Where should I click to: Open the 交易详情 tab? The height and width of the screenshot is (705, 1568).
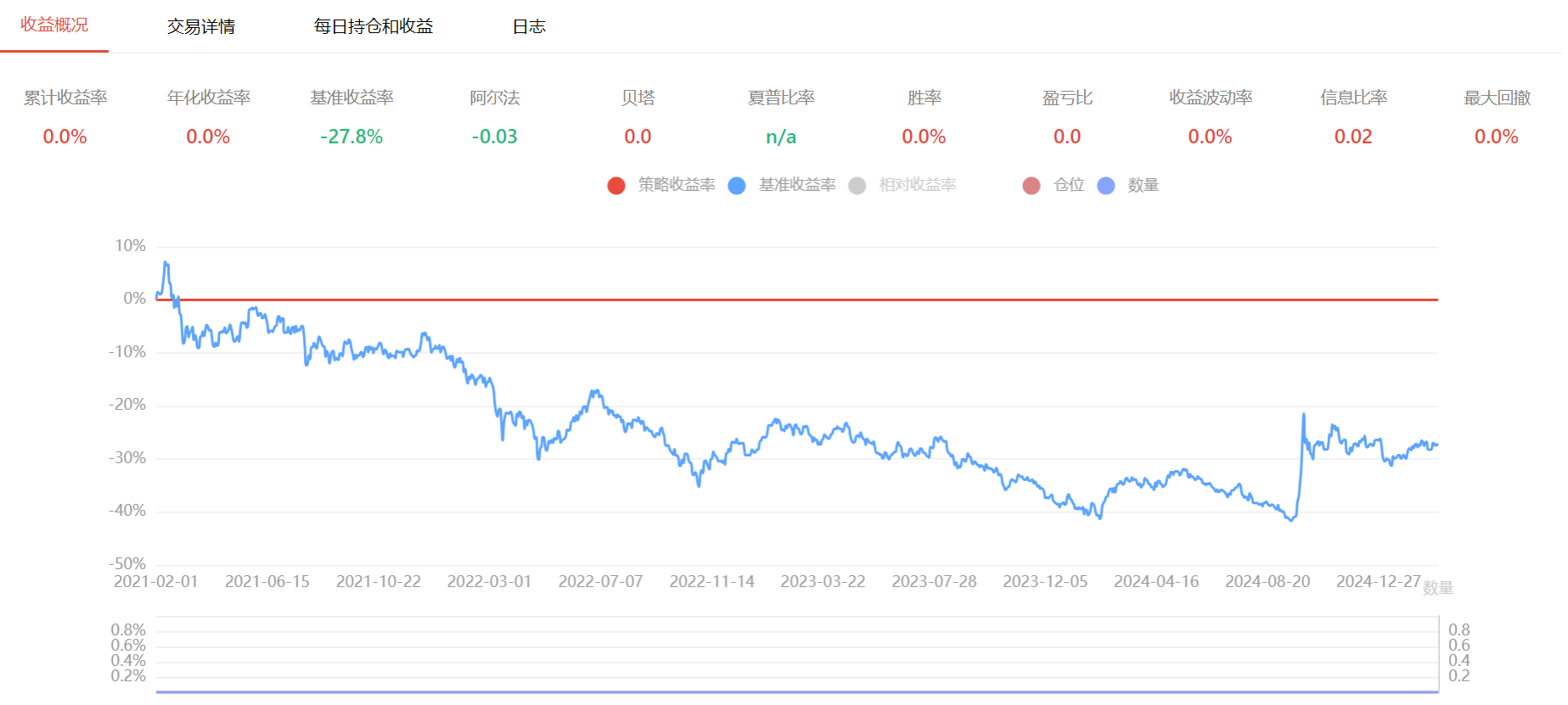[201, 26]
